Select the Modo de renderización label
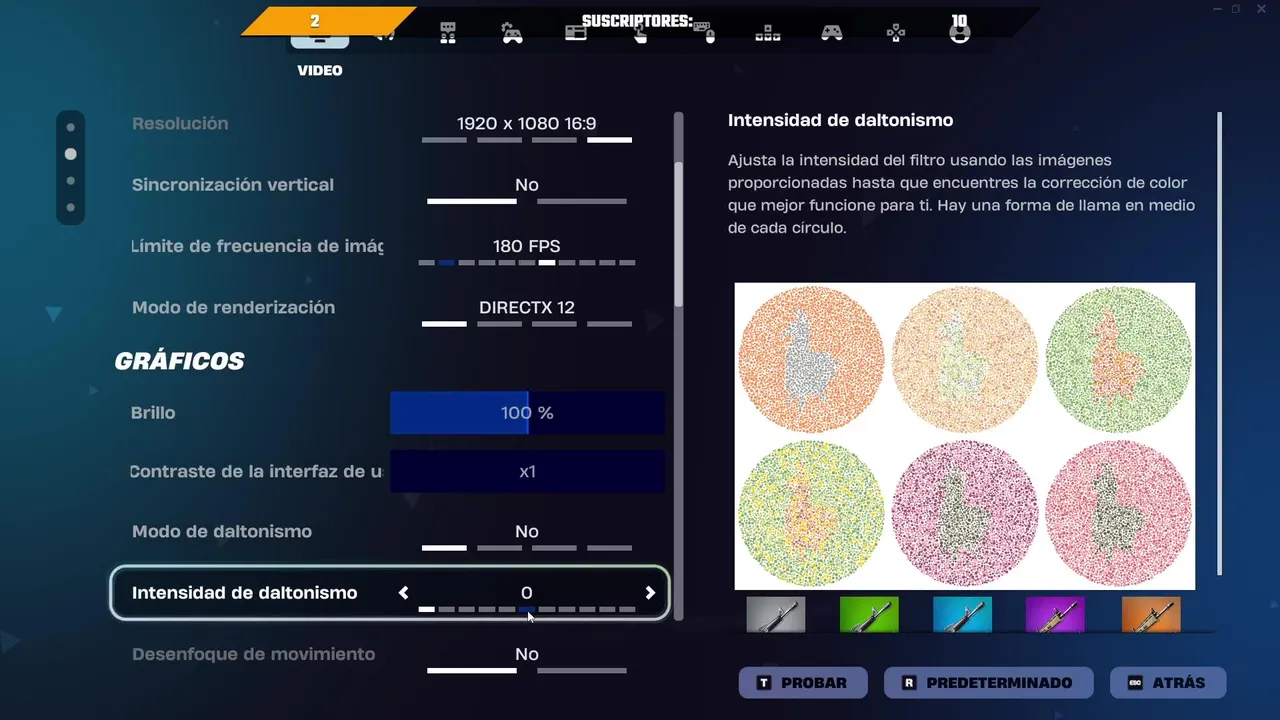 (233, 307)
